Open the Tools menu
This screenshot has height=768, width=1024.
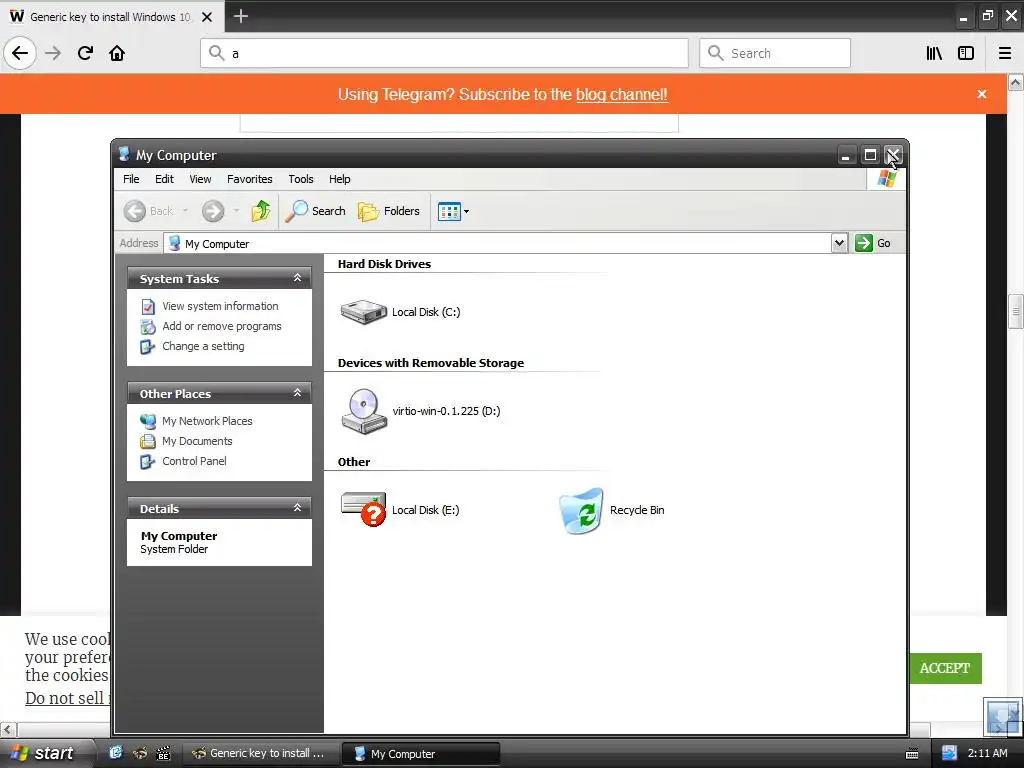(x=301, y=179)
